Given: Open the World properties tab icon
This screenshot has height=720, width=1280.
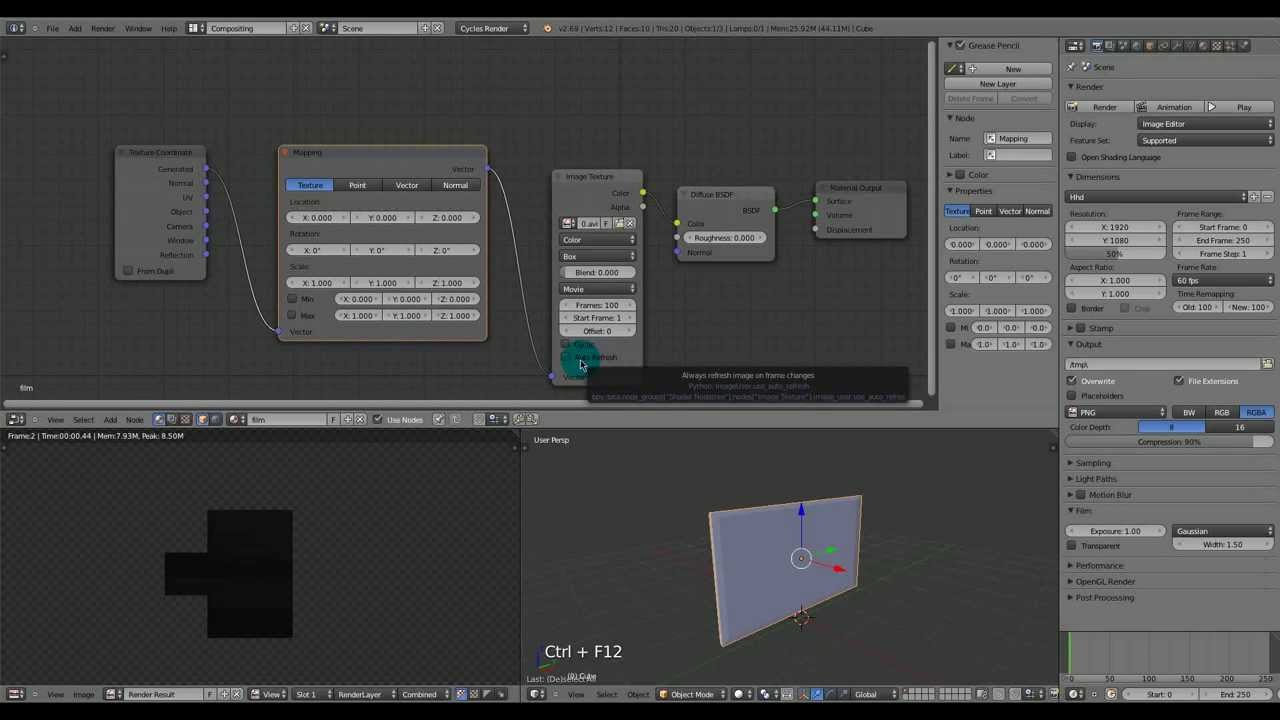Looking at the screenshot, I should coord(1136,46).
